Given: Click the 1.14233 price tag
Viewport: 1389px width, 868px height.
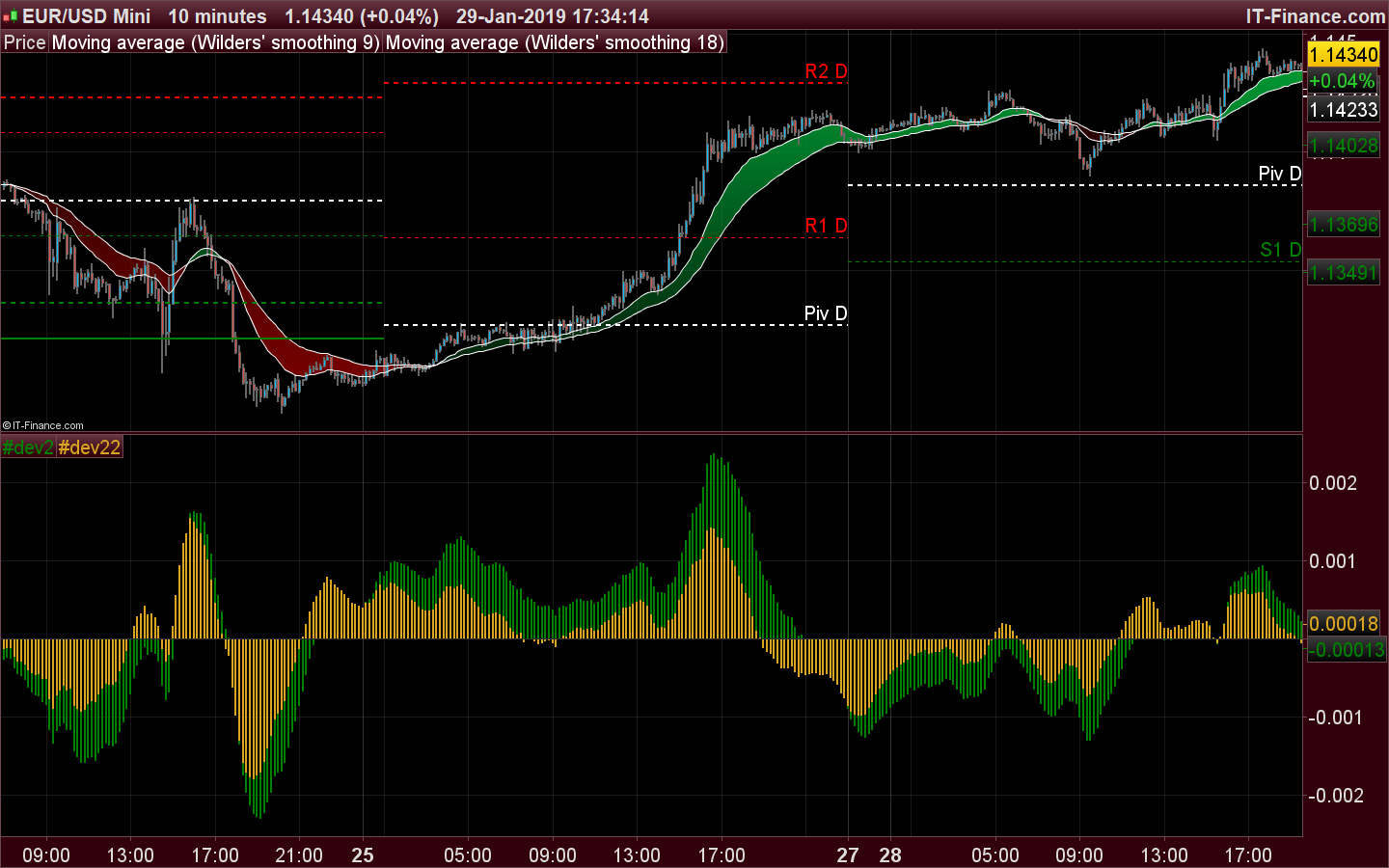Looking at the screenshot, I should pyautogui.click(x=1344, y=110).
